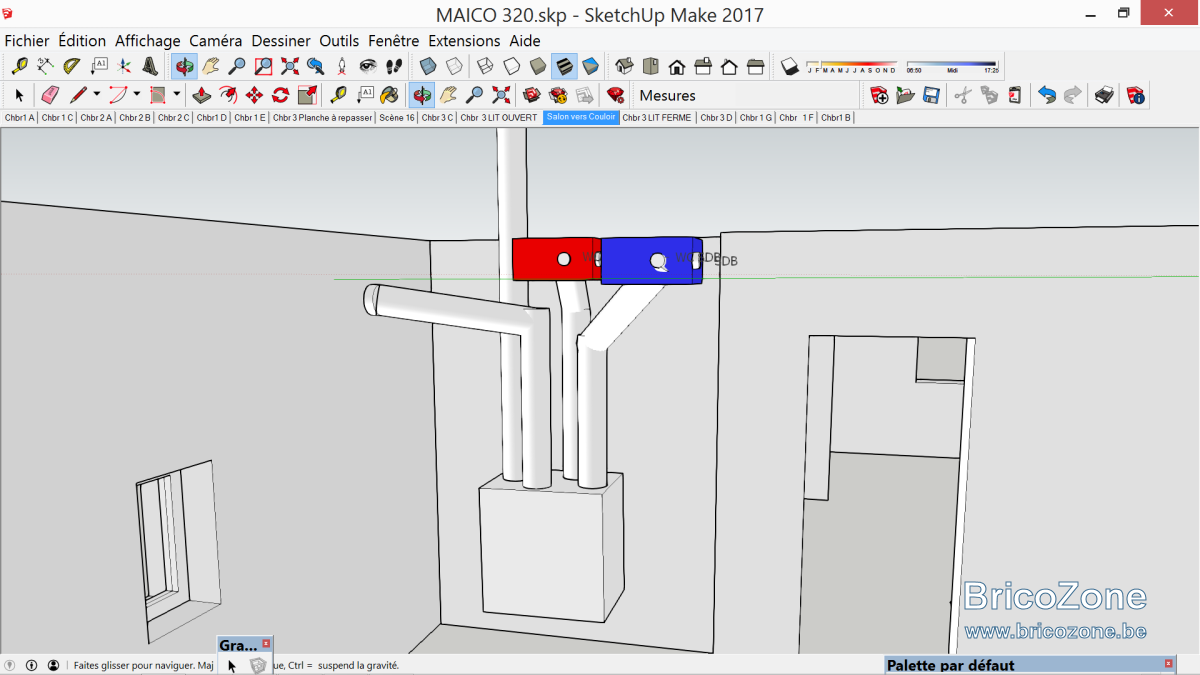Undo the last action
Image resolution: width=1200 pixels, height=675 pixels.
pos(1047,95)
